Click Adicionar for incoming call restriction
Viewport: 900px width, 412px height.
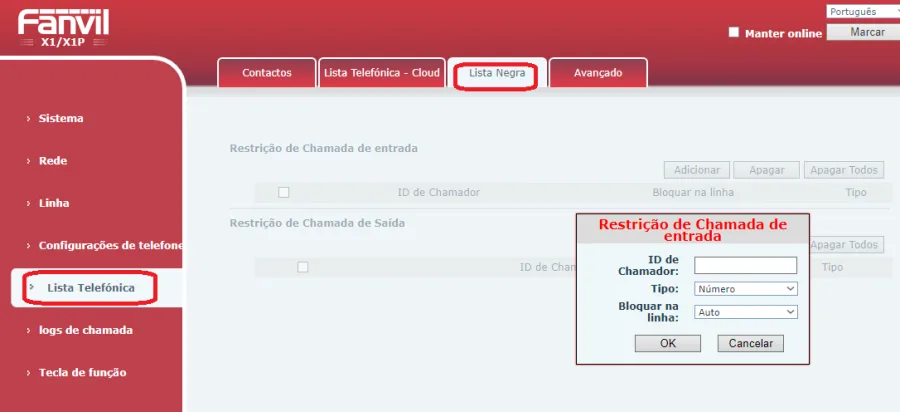coord(697,170)
